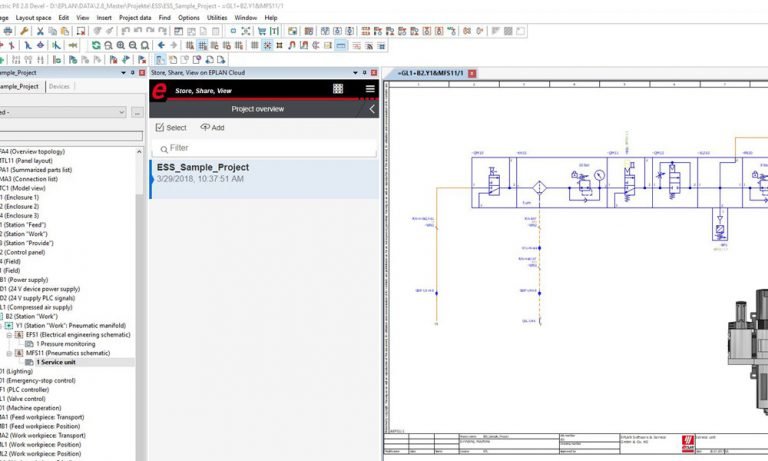The width and height of the screenshot is (768, 461).
Task: Click the shopping cart parts icon
Action: coord(262,31)
